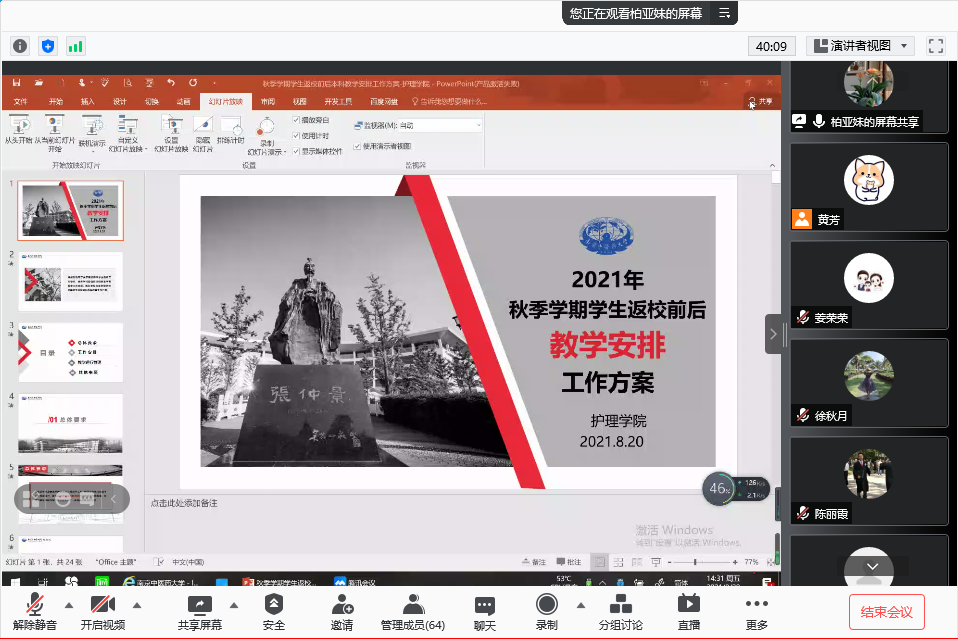Expand the audio options arrow beside 解除静音
The width and height of the screenshot is (958, 639).
(69, 605)
